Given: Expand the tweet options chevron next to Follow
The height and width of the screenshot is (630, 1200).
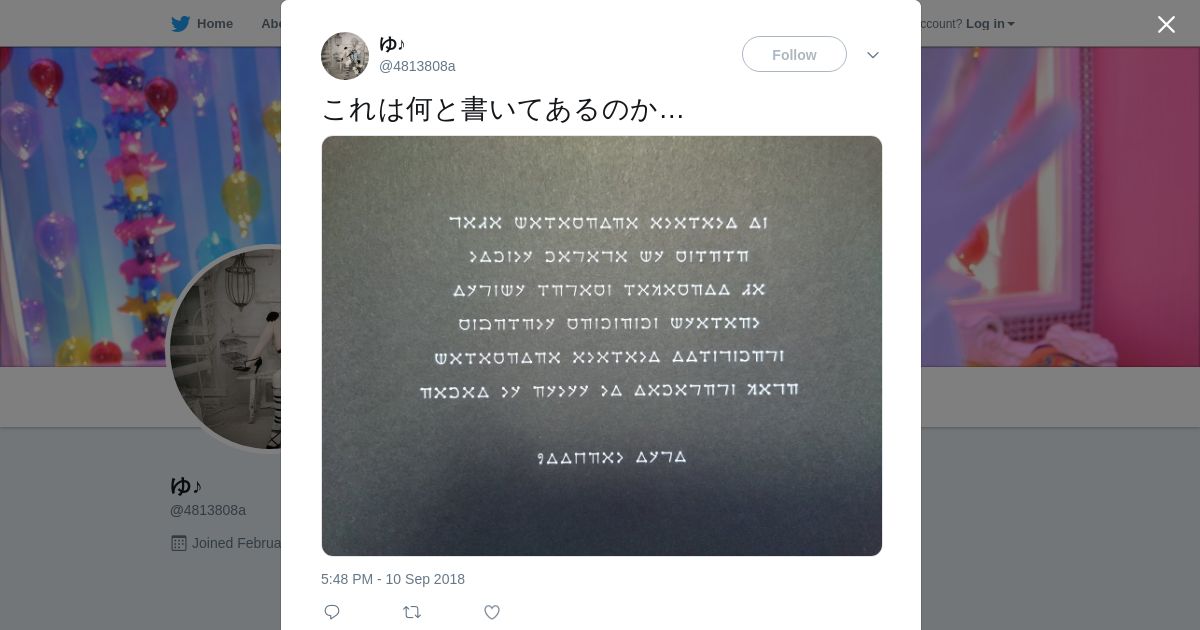Looking at the screenshot, I should click(x=872, y=55).
